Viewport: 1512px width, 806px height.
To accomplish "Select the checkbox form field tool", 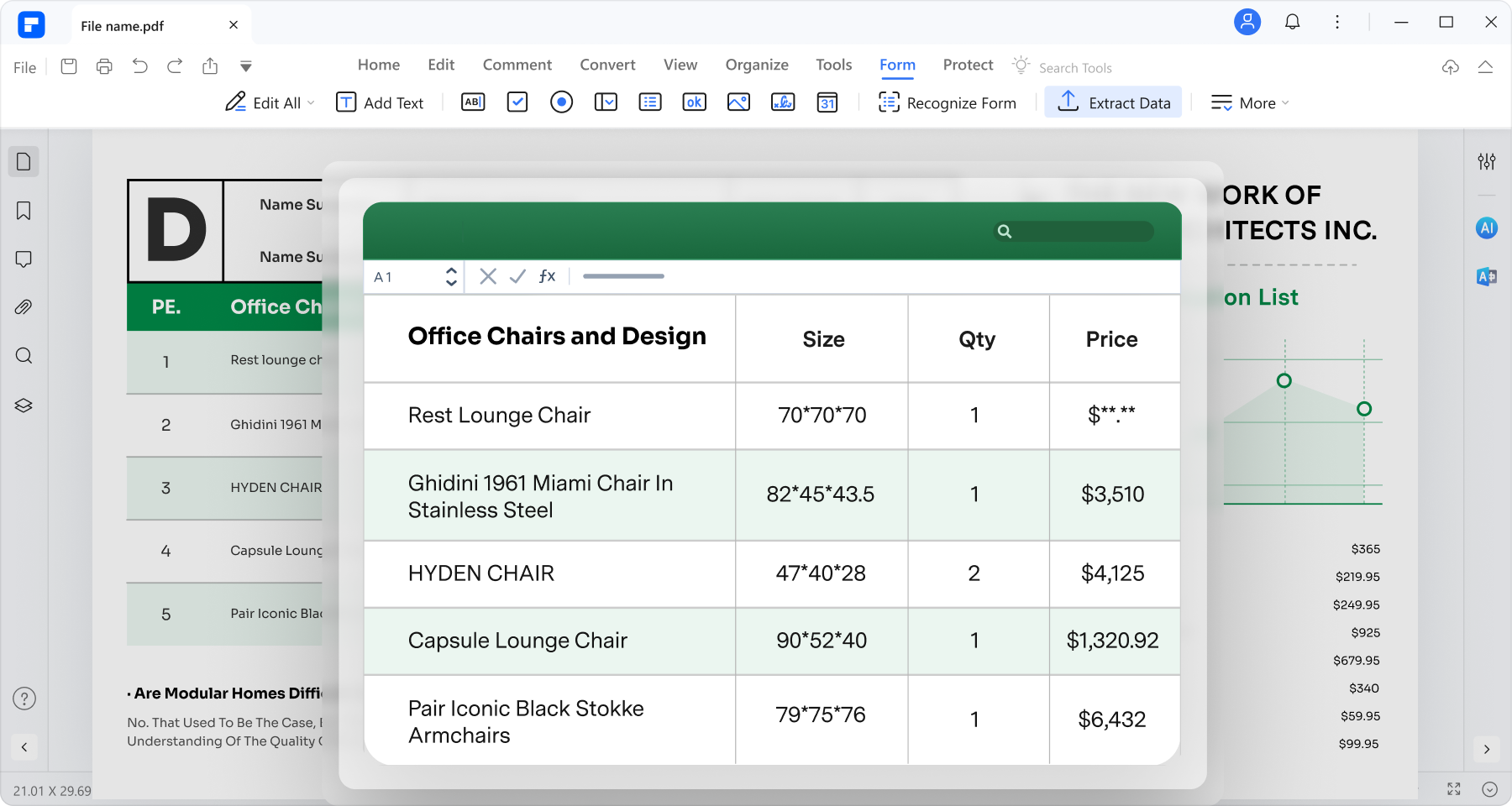I will pos(517,102).
